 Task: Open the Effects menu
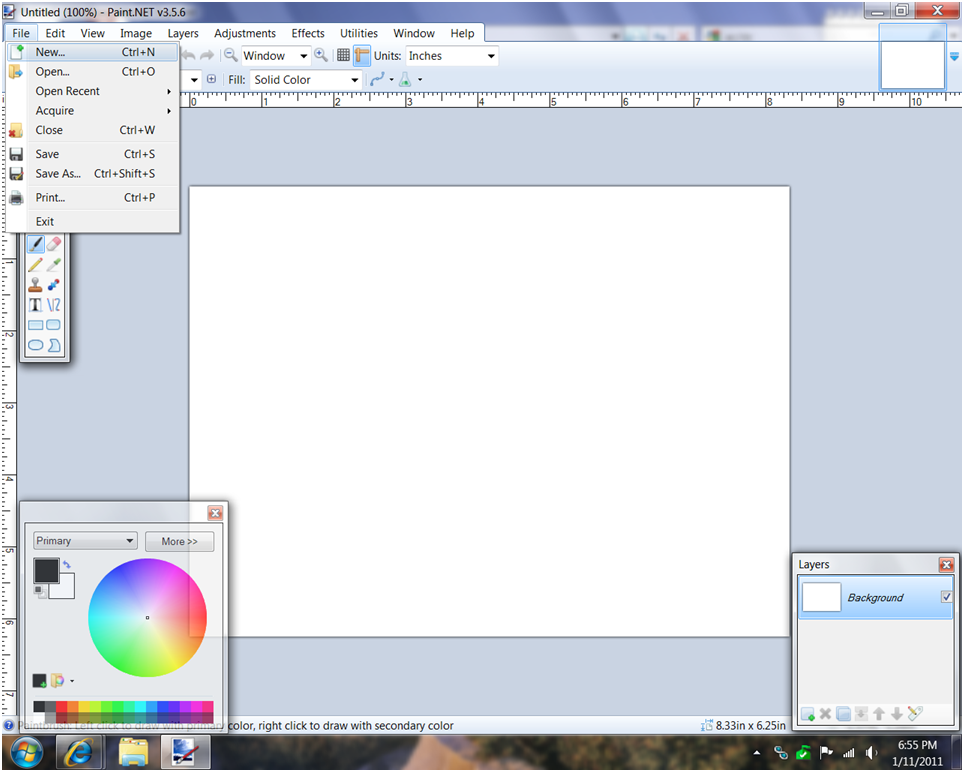(x=307, y=33)
